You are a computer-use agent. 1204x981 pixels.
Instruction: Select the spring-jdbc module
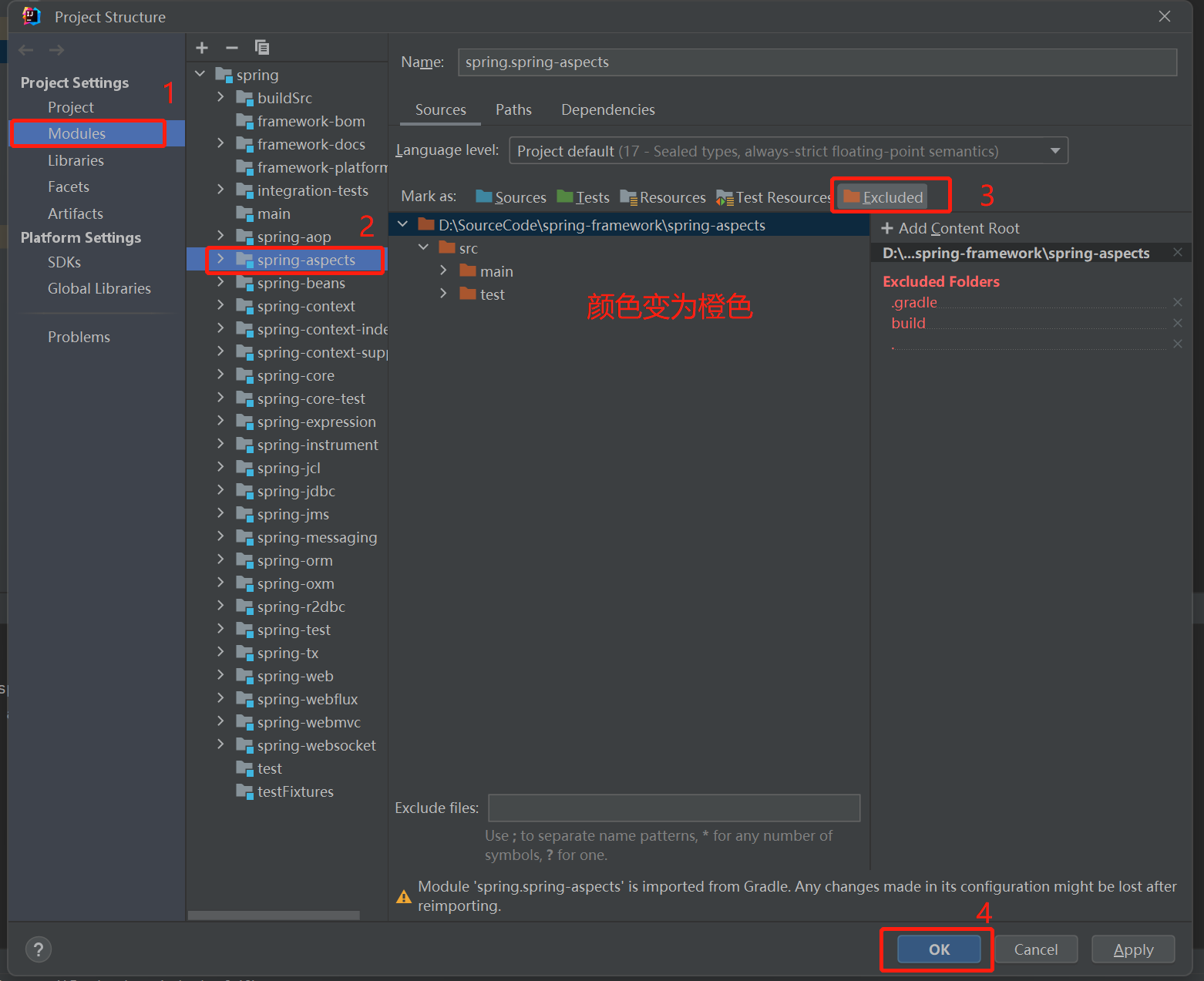(x=296, y=491)
